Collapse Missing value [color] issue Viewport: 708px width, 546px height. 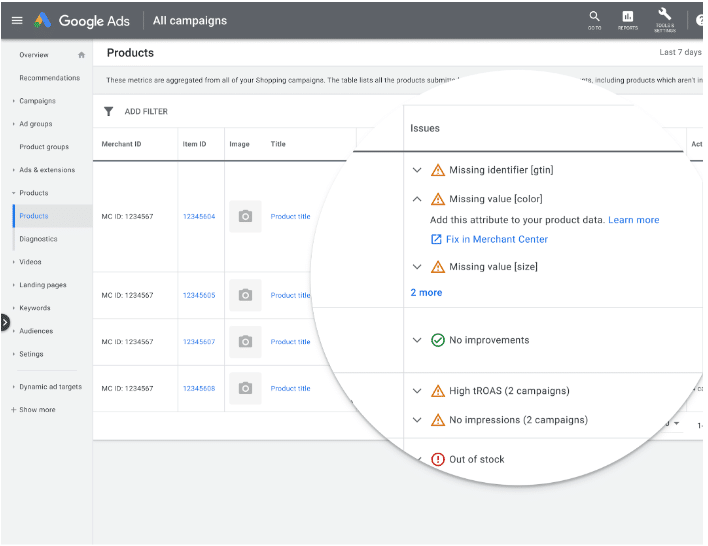click(417, 199)
